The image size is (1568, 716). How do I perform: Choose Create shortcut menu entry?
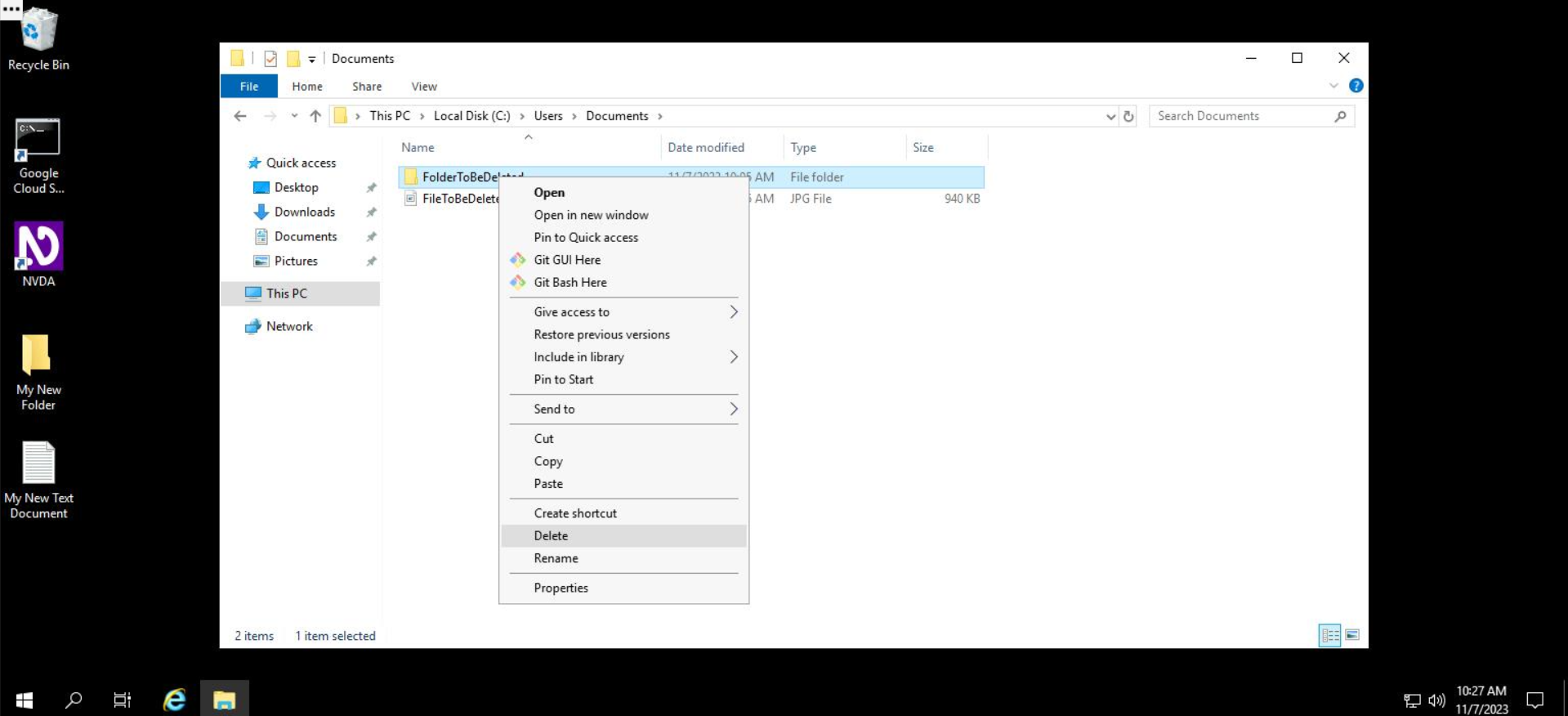click(623, 513)
